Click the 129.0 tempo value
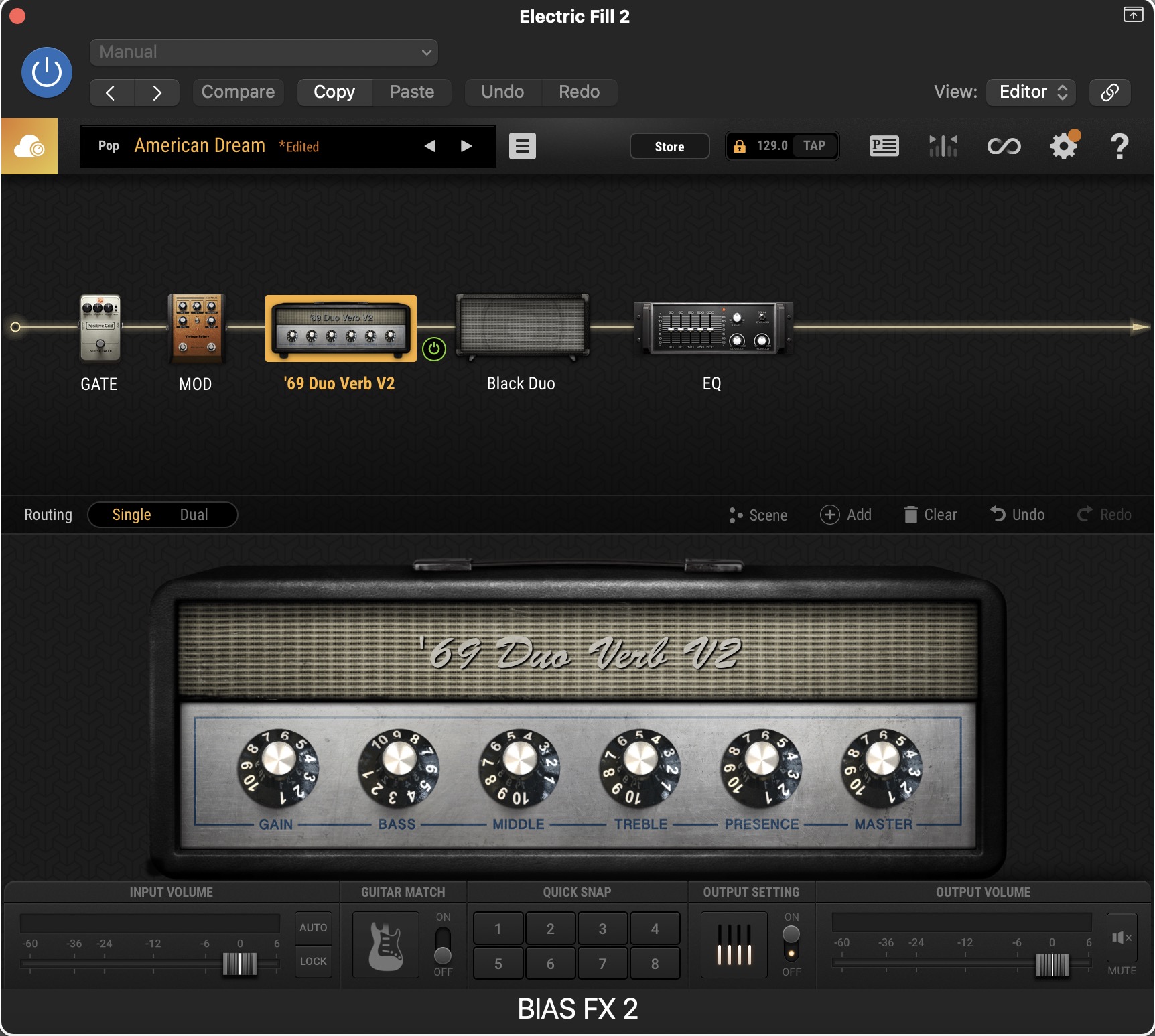1155x1036 pixels. (x=772, y=146)
